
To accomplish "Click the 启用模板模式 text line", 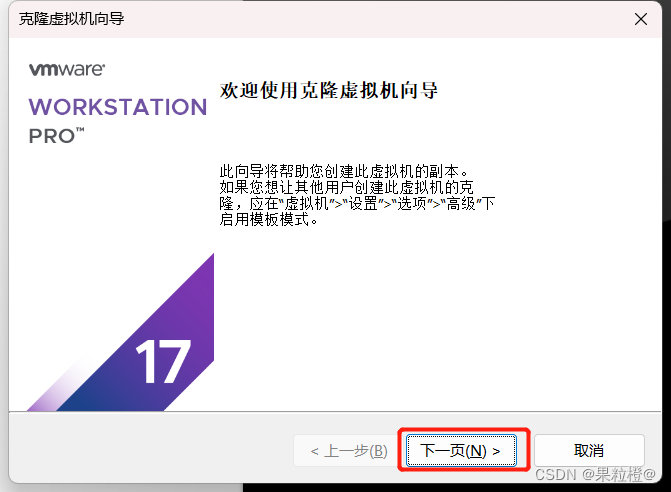I will [x=269, y=219].
